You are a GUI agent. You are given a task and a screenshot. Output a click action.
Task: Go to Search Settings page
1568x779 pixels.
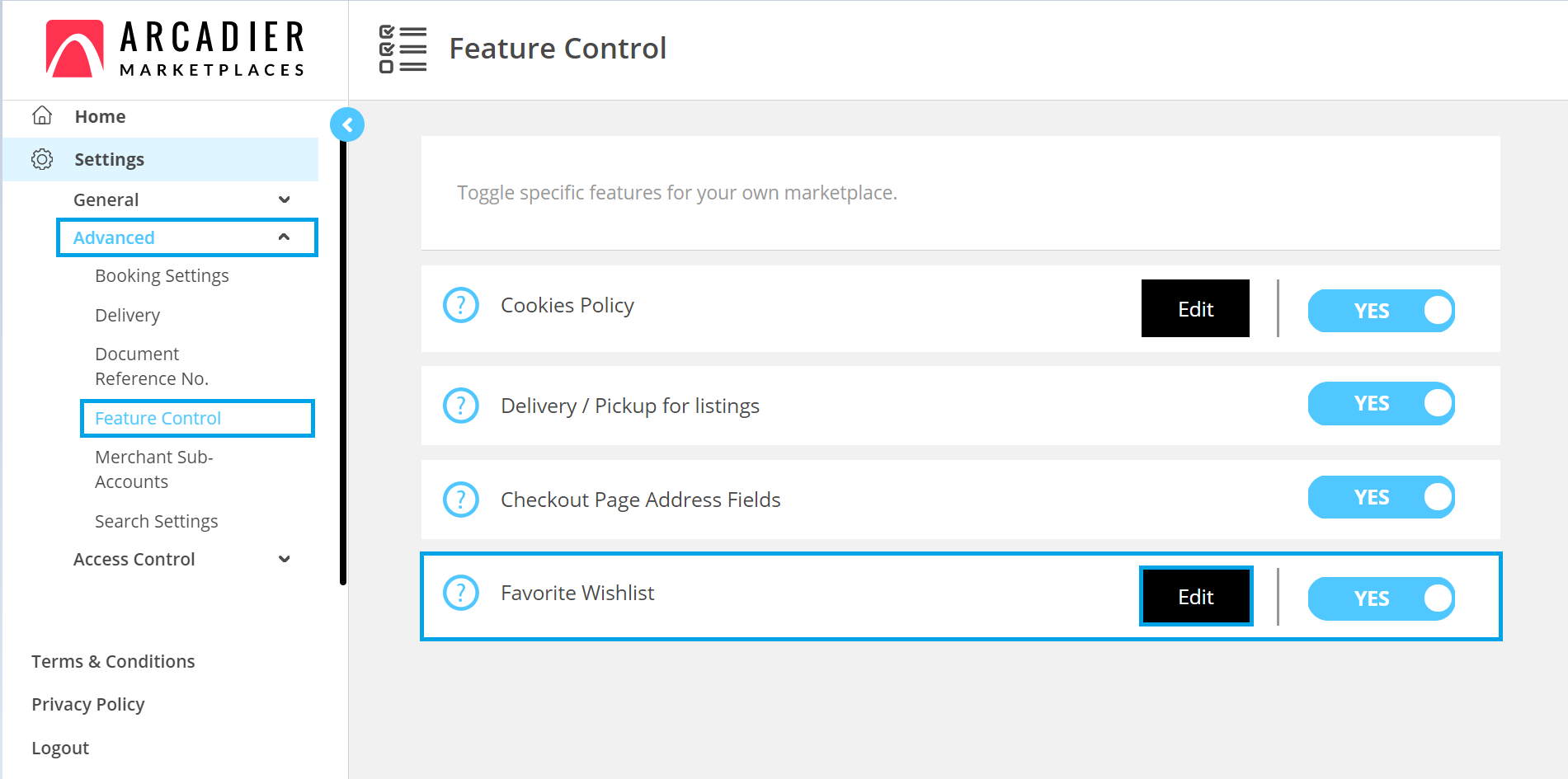[x=156, y=522]
